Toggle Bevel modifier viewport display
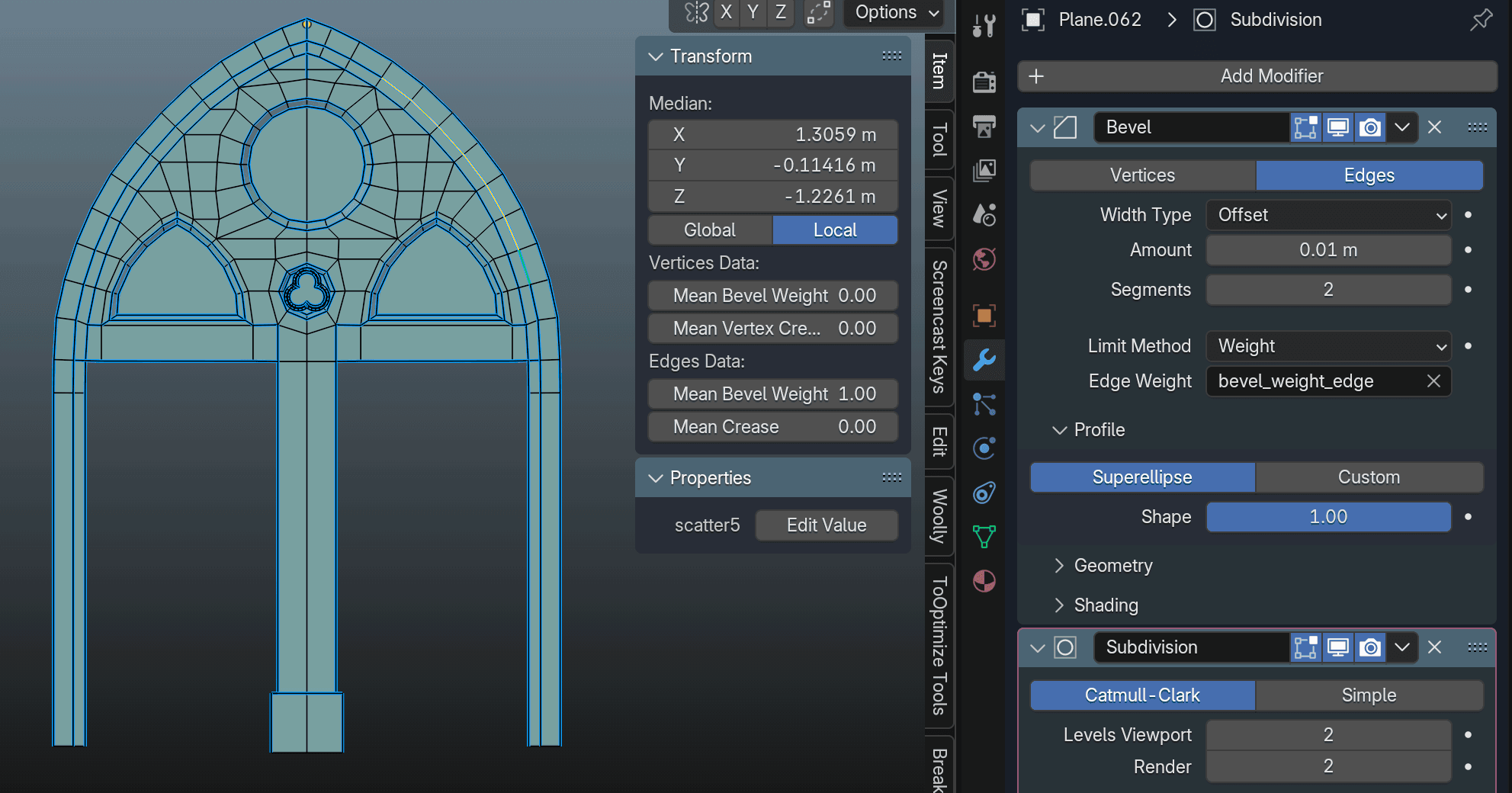1512x793 pixels. 1337,127
